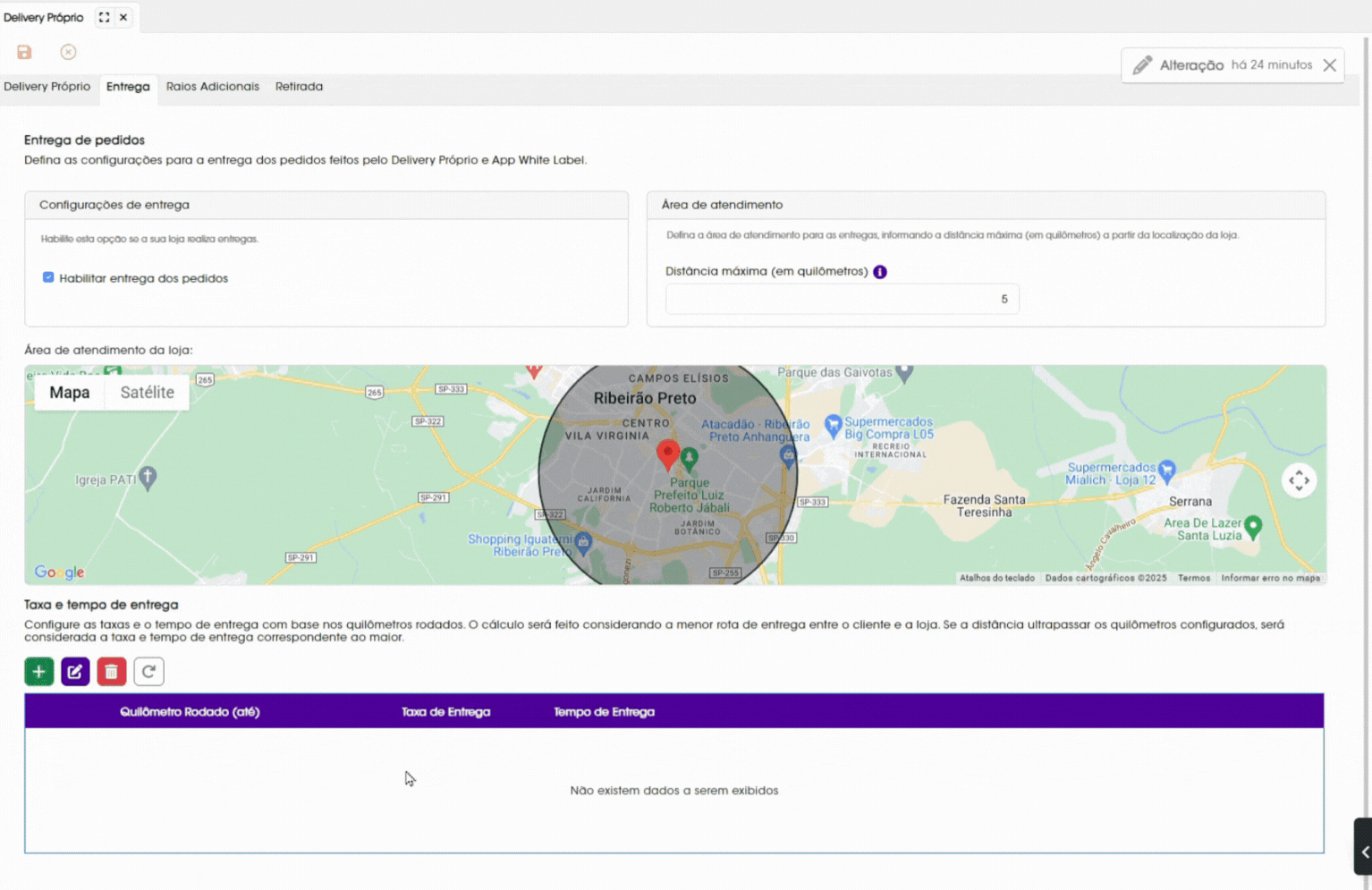
Task: Click the Distância máxima info icon
Action: point(880,272)
